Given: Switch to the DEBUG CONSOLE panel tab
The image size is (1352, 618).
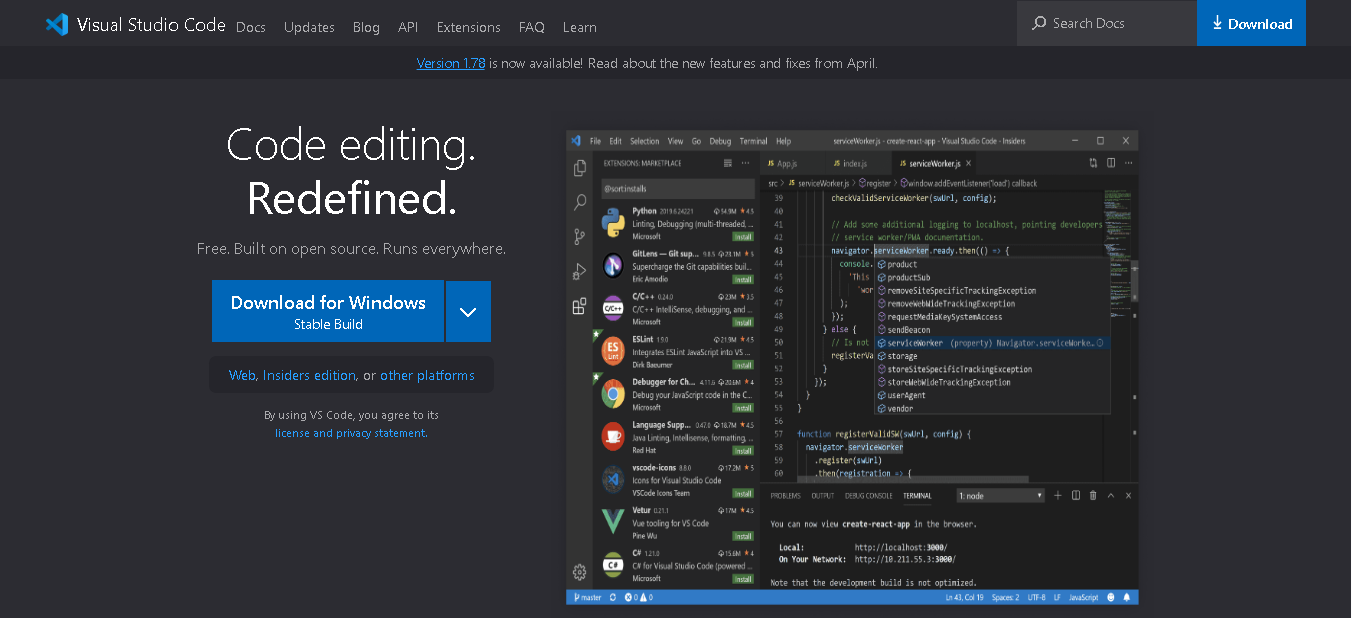Looking at the screenshot, I should (x=869, y=496).
